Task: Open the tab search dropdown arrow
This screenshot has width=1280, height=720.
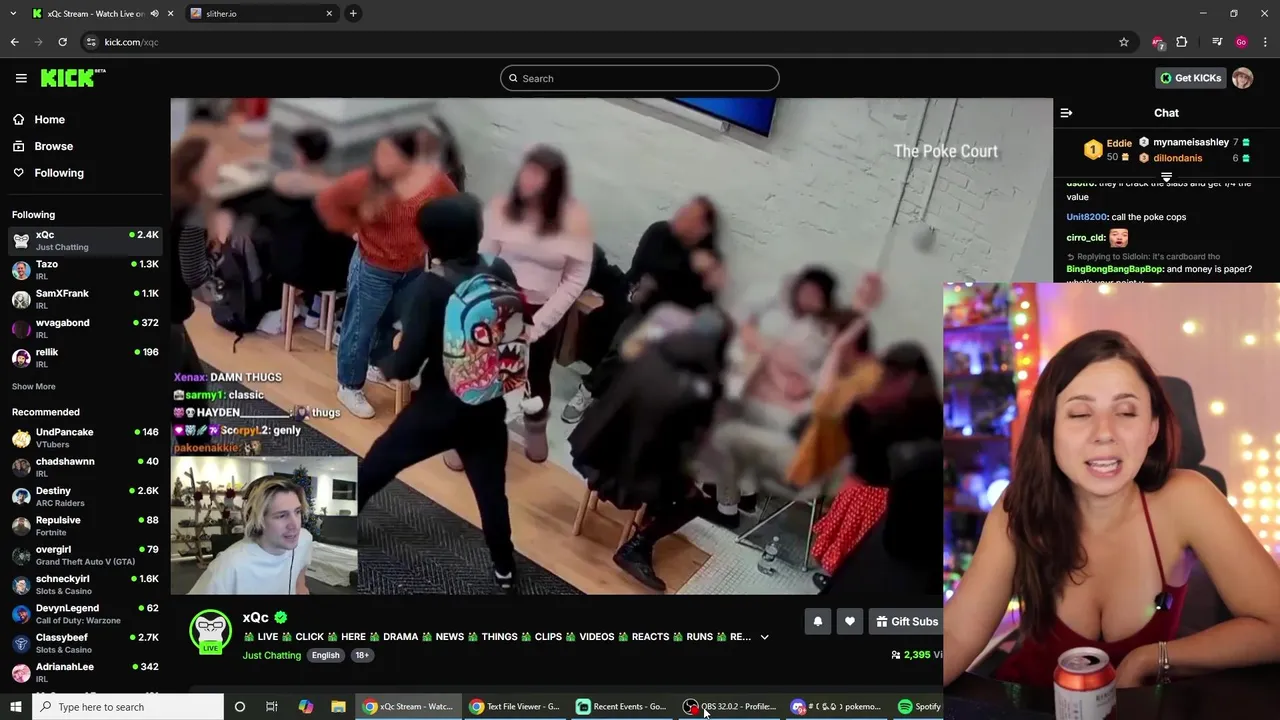Action: (x=11, y=14)
